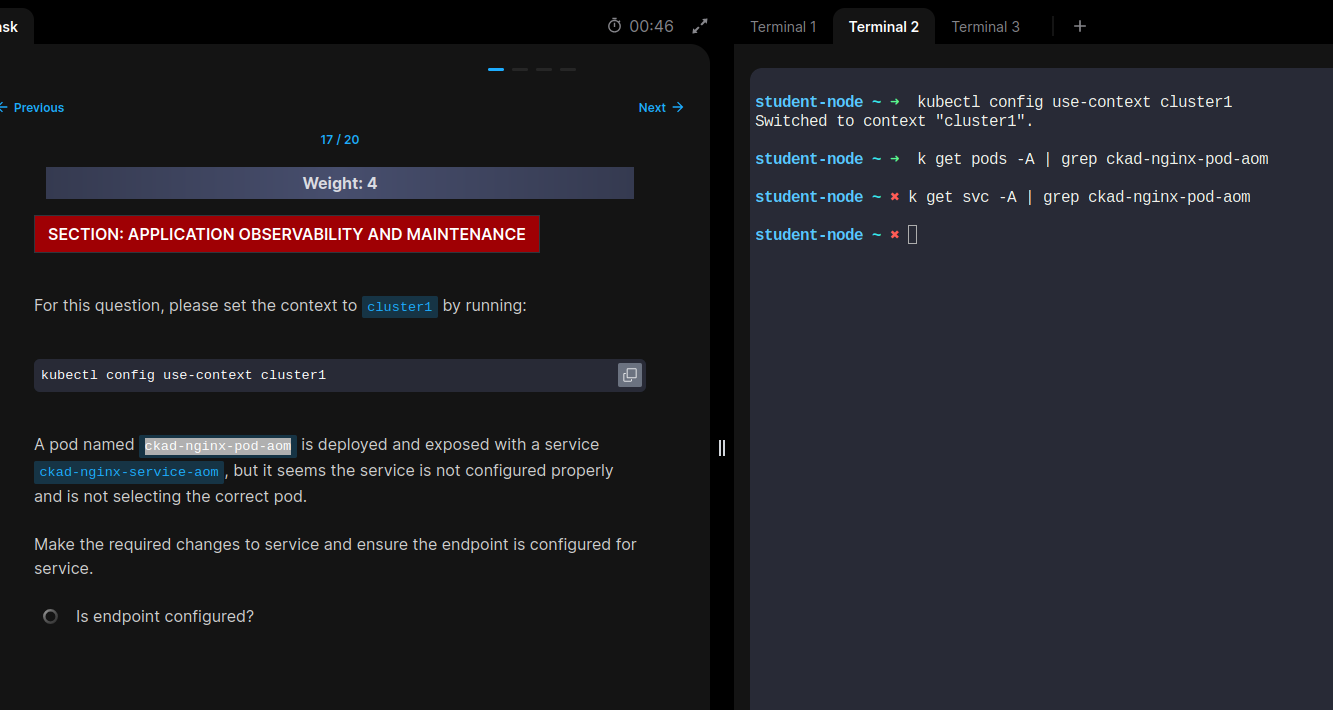Expand the task panel to fullscreen
This screenshot has height=710, width=1333.
tap(700, 26)
